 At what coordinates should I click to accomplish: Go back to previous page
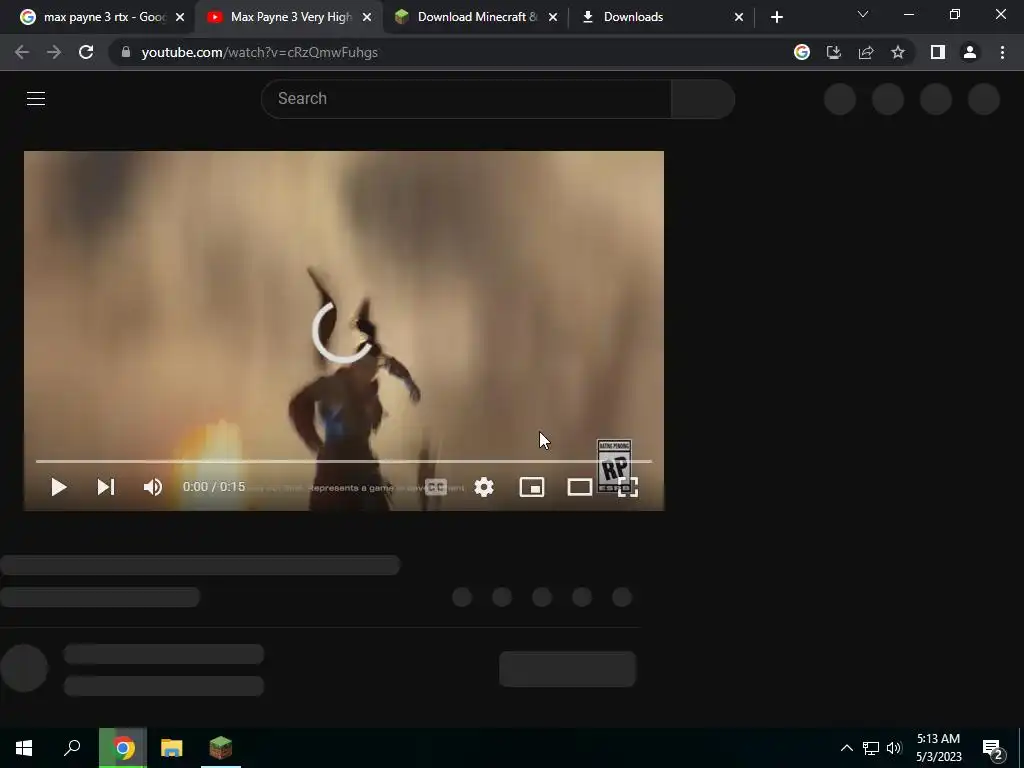coord(22,52)
